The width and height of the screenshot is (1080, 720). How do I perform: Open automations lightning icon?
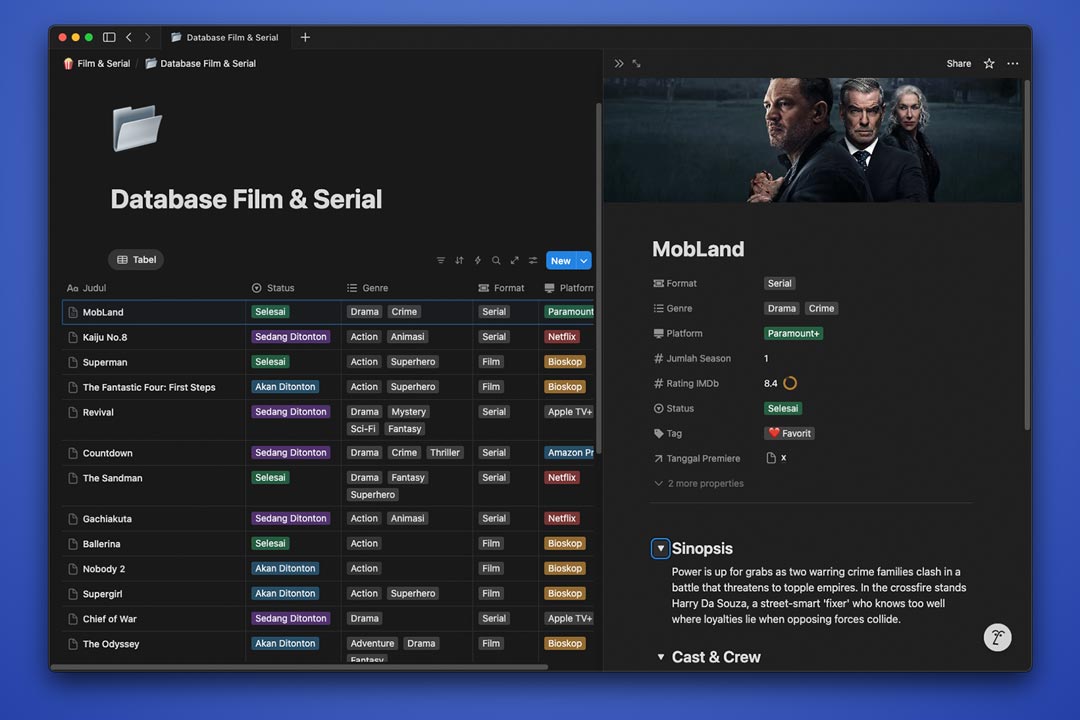pyautogui.click(x=477, y=260)
